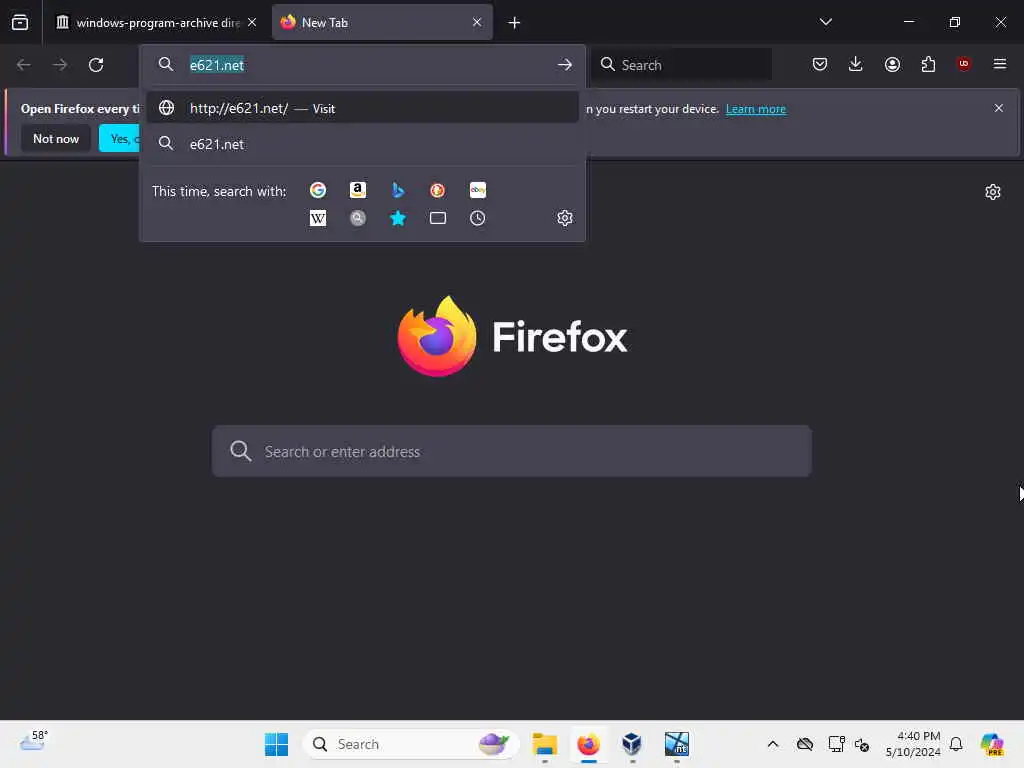Open clock showing 4:40 PM
Viewport: 1024px width, 768px height.
coord(913,744)
